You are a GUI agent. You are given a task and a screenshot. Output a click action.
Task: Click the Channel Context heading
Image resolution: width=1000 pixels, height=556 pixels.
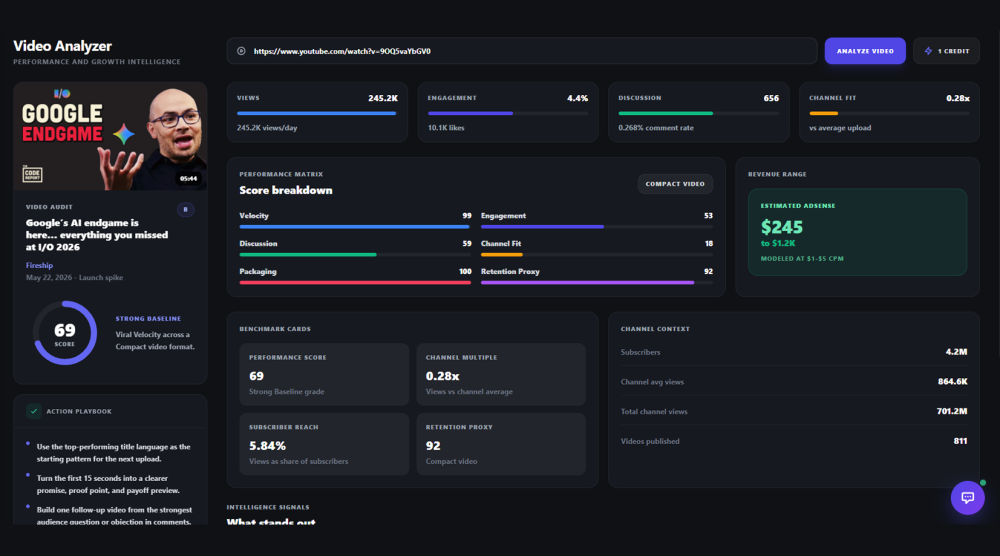(x=655, y=329)
